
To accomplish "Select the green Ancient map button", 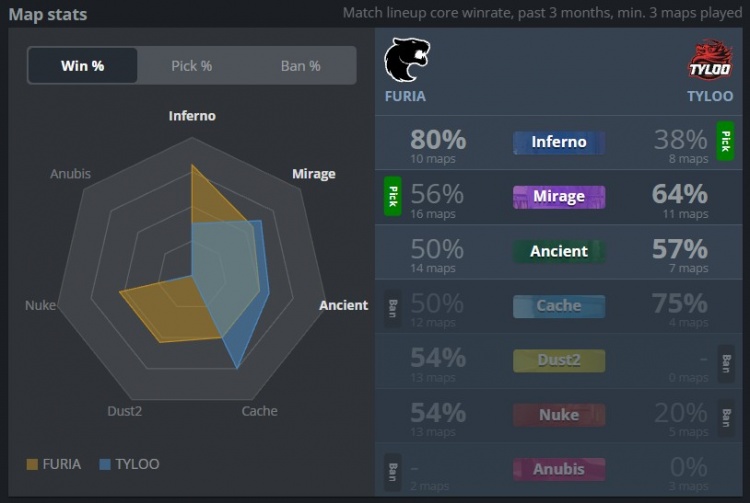I will point(559,251).
